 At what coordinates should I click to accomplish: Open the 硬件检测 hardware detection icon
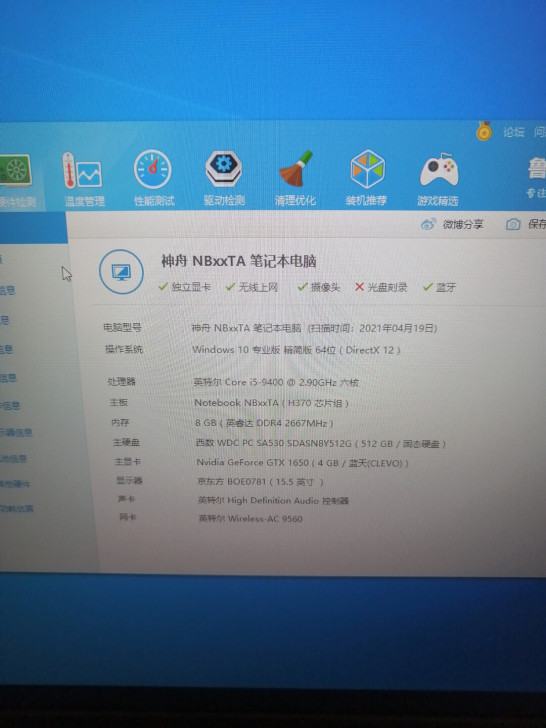pos(15,171)
